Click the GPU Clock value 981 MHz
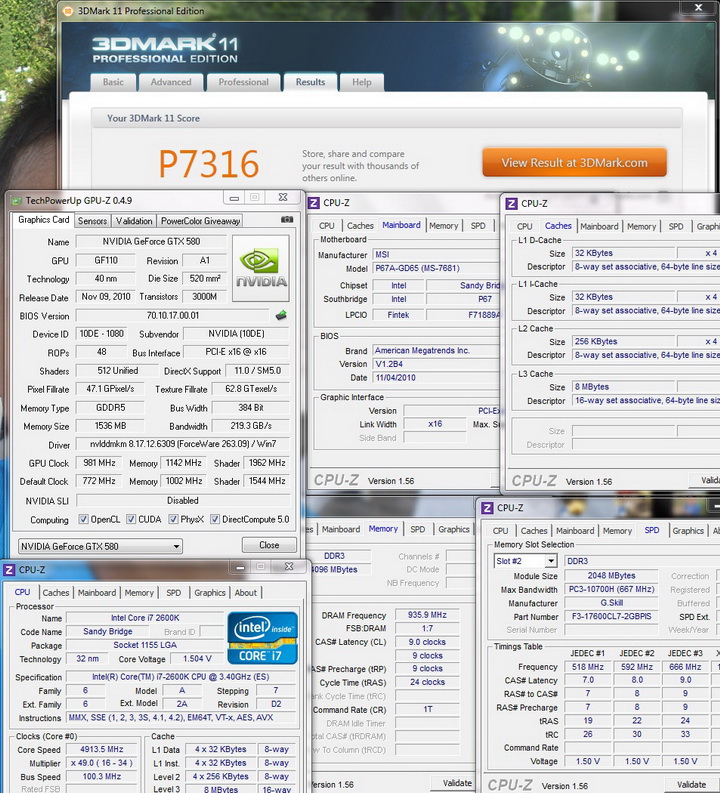The height and width of the screenshot is (793, 720). point(100,463)
